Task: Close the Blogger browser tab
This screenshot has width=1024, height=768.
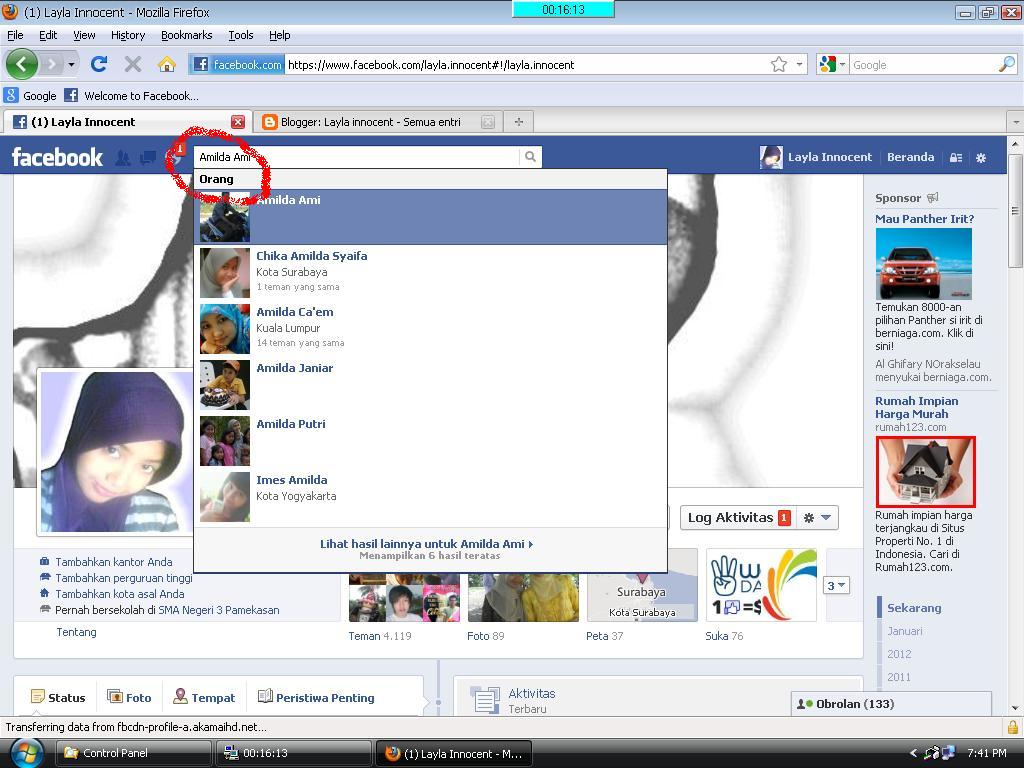Action: coord(487,121)
